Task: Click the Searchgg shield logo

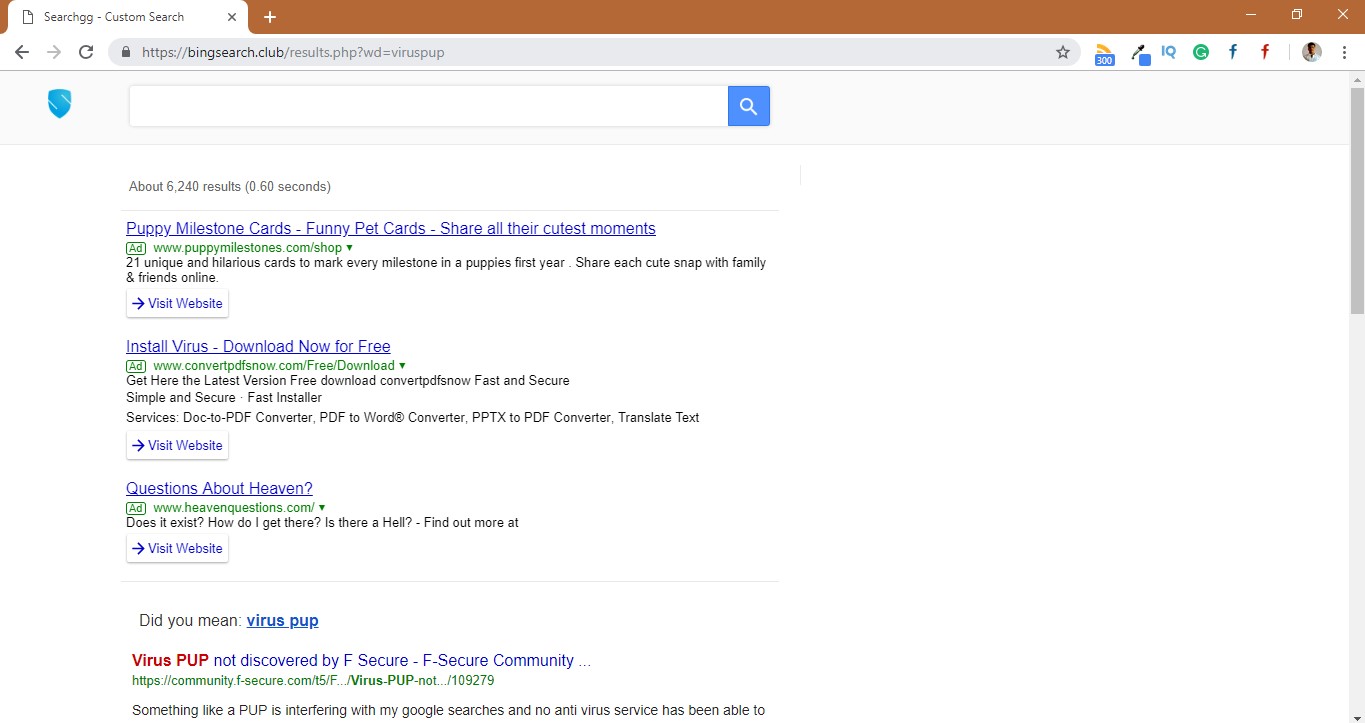Action: [59, 103]
